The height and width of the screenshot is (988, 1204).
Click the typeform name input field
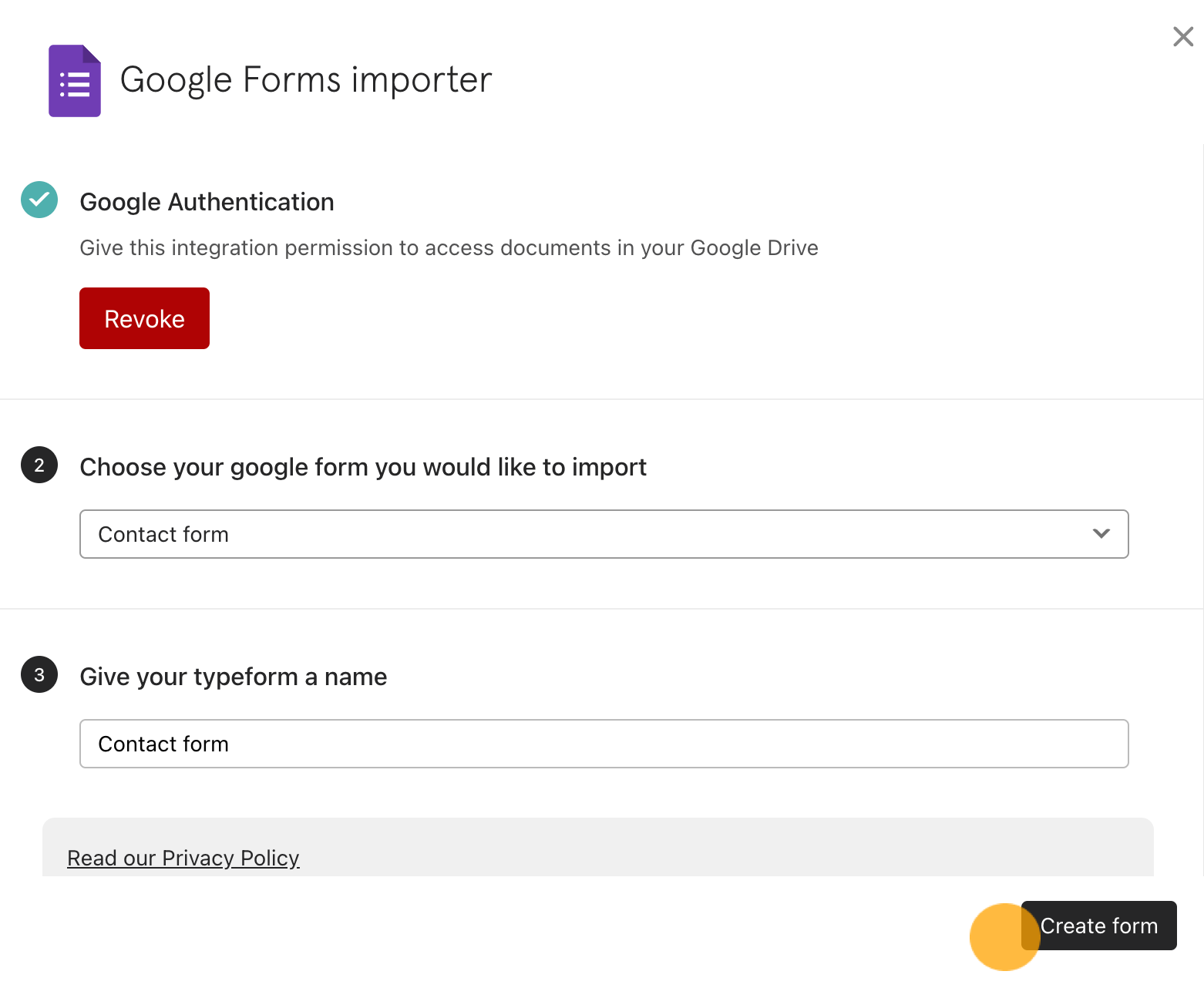[x=604, y=744]
